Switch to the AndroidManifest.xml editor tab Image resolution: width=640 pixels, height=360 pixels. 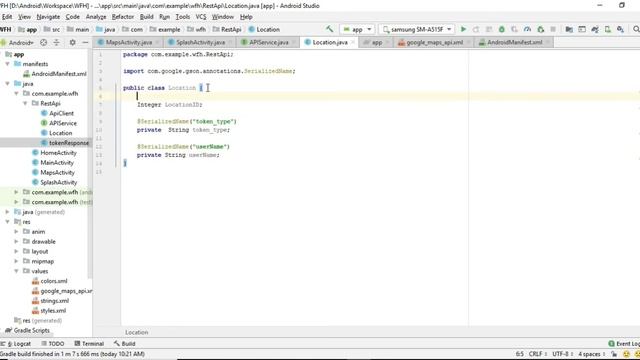click(514, 42)
